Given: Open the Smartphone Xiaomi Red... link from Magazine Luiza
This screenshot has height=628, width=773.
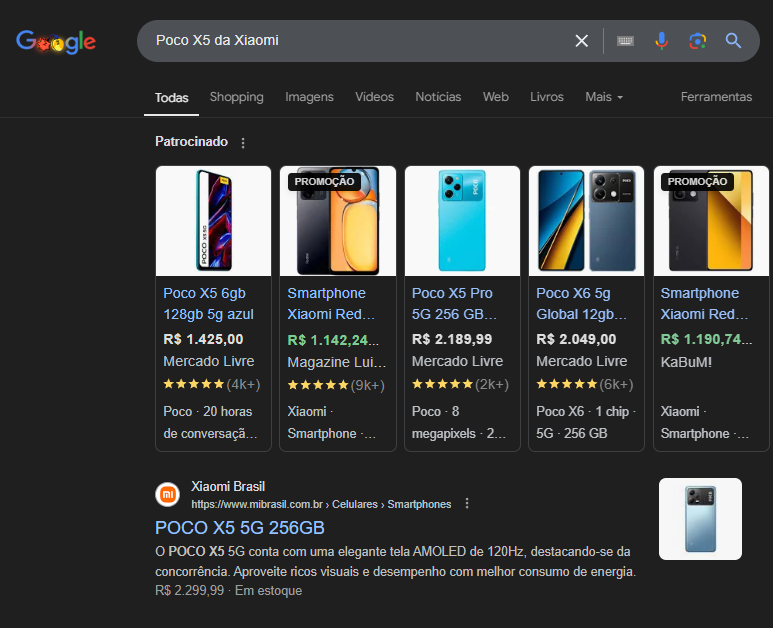Looking at the screenshot, I should (x=331, y=304).
